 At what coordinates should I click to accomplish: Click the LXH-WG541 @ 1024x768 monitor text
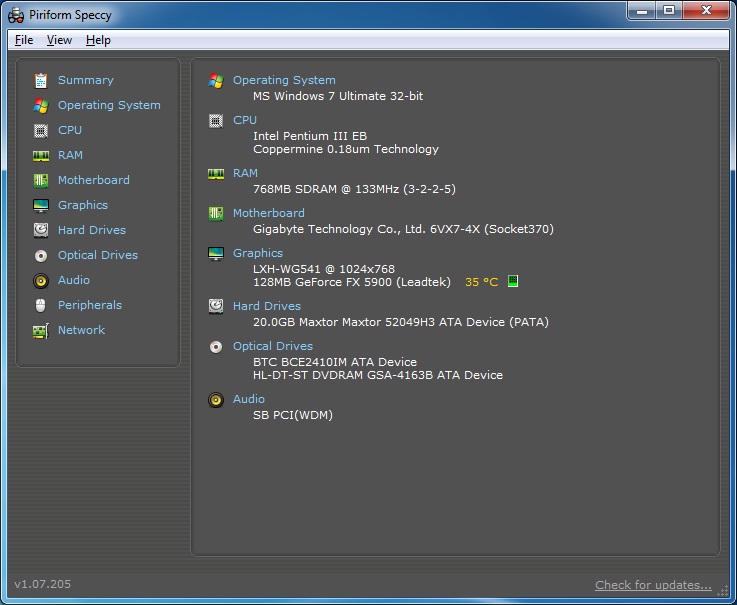[x=324, y=269]
